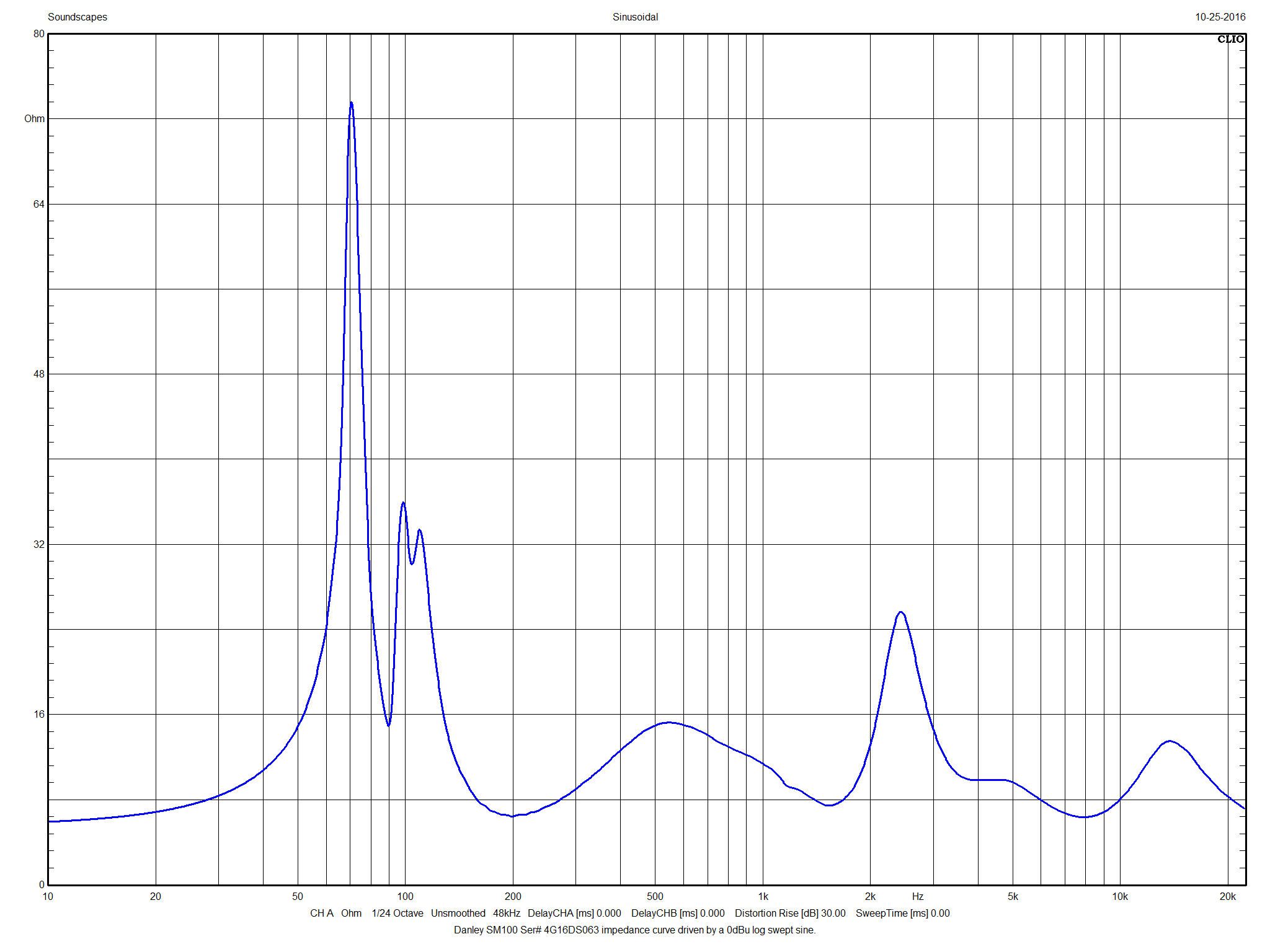The width and height of the screenshot is (1270, 952).
Task: Click the 0 label on the Y axis
Action: (42, 884)
